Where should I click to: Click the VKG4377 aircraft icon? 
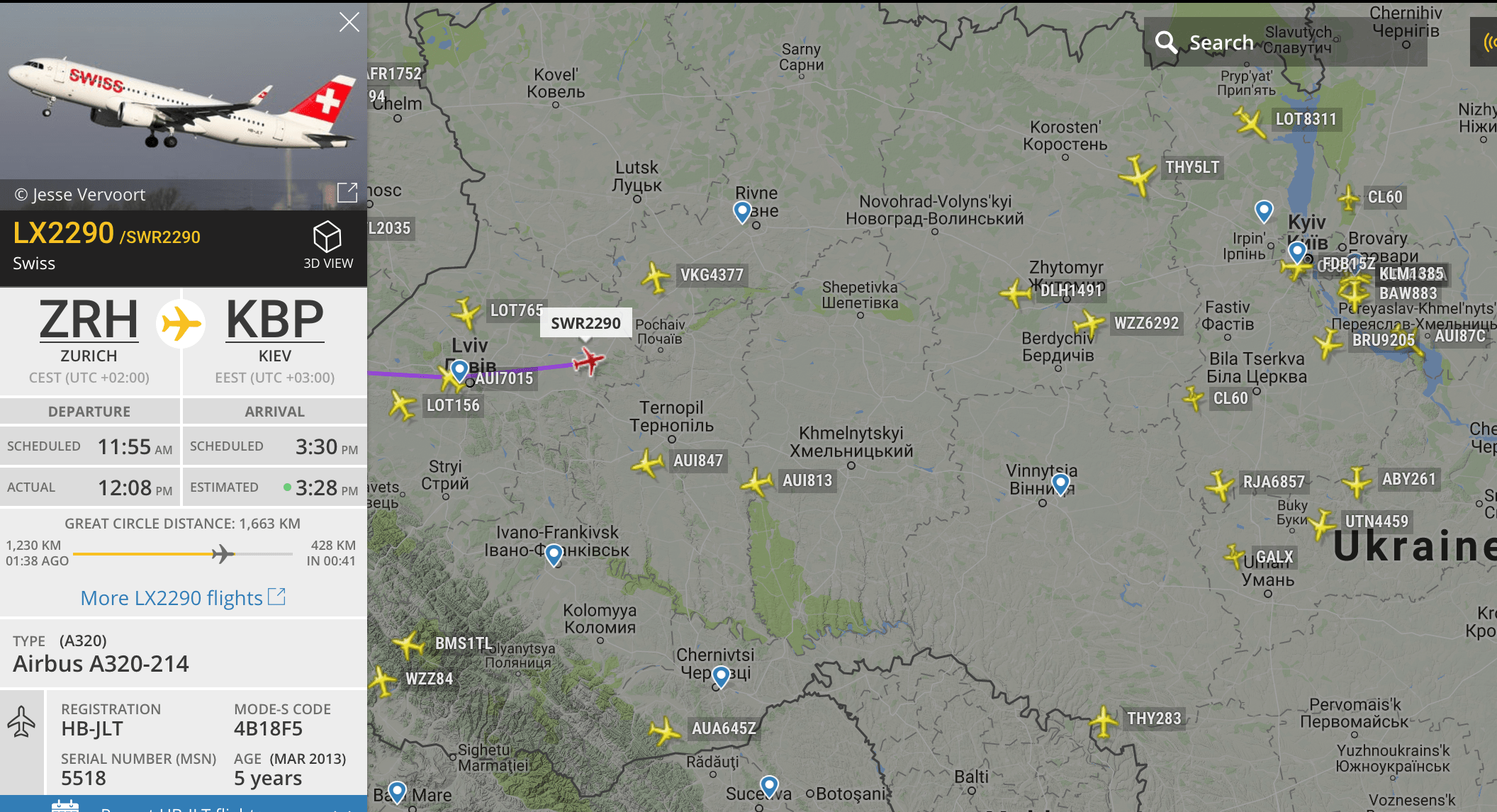[656, 277]
